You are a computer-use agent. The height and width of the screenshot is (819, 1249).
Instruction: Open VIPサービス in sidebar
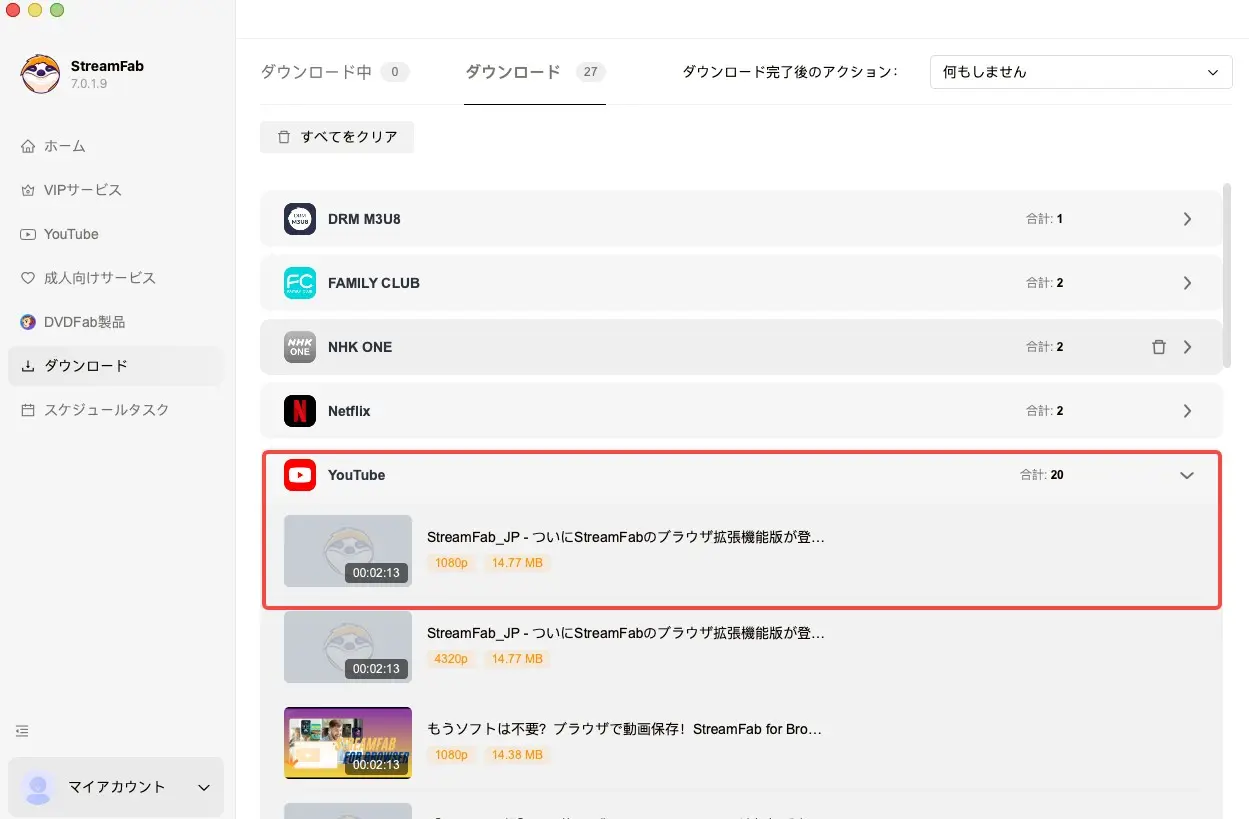click(x=116, y=190)
